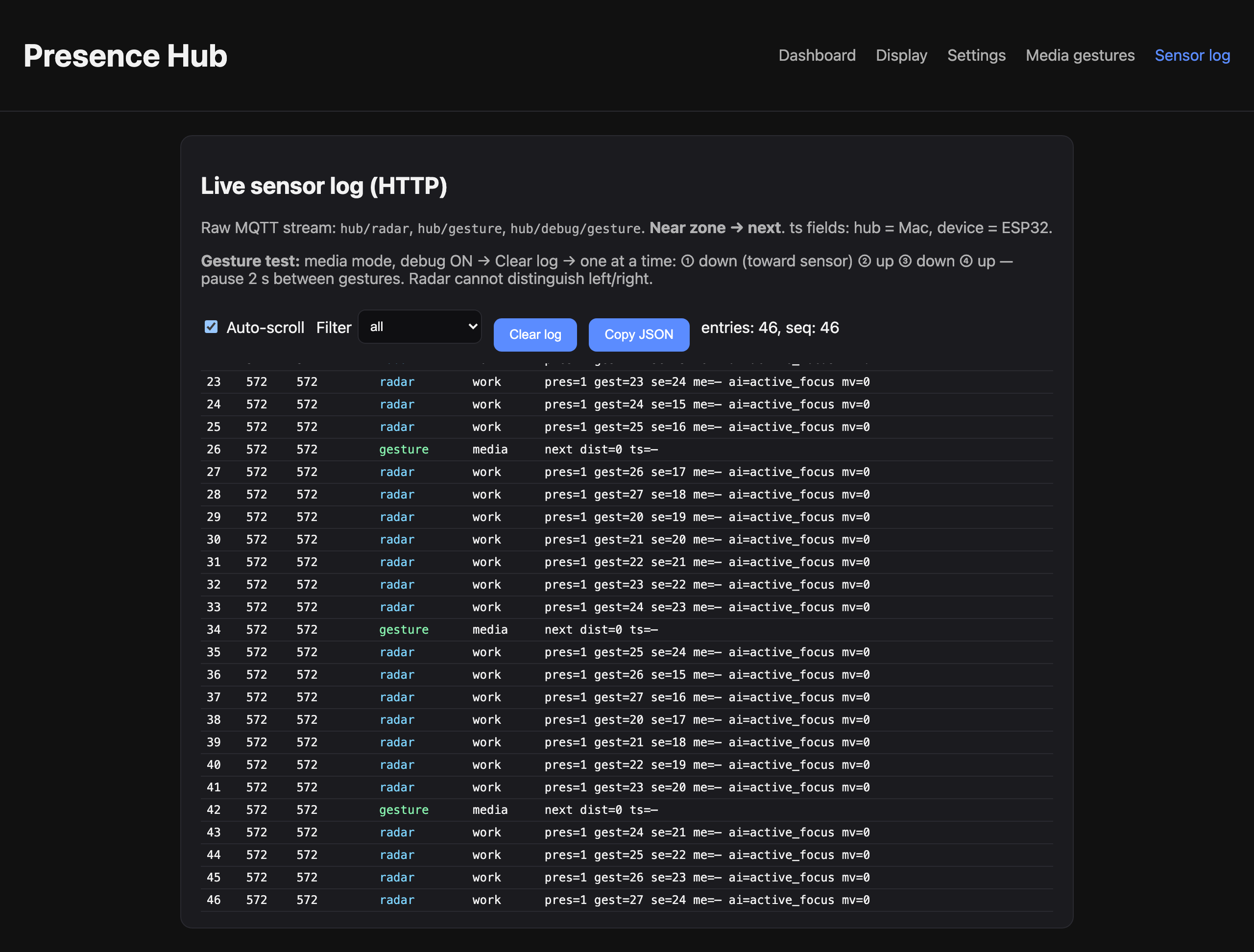The image size is (1254, 952).
Task: Click the gesture label in row 26
Action: click(404, 450)
